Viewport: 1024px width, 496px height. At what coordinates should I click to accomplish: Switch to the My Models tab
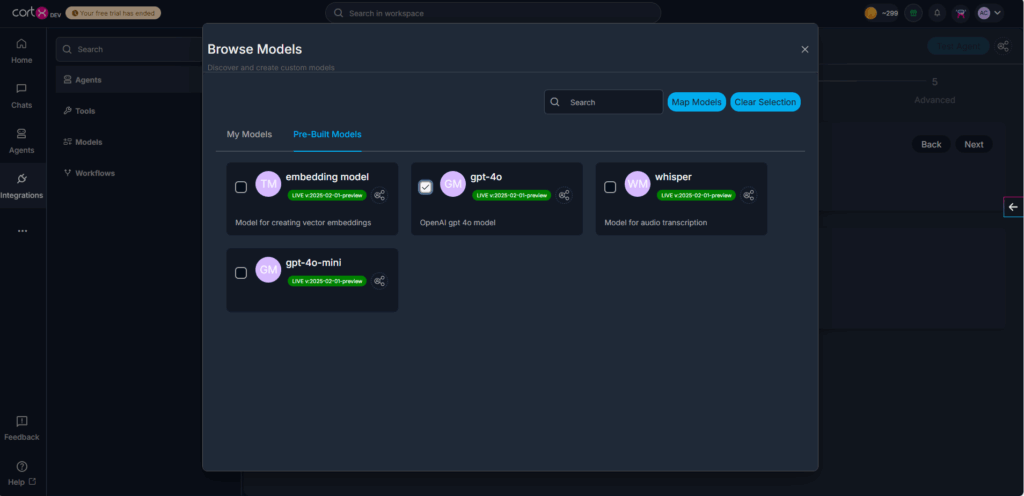coord(249,134)
